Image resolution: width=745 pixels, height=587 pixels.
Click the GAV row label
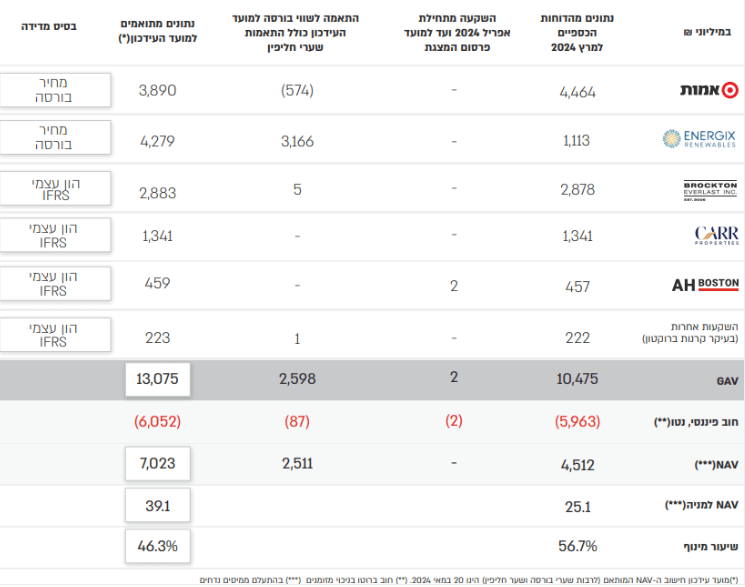click(x=727, y=381)
